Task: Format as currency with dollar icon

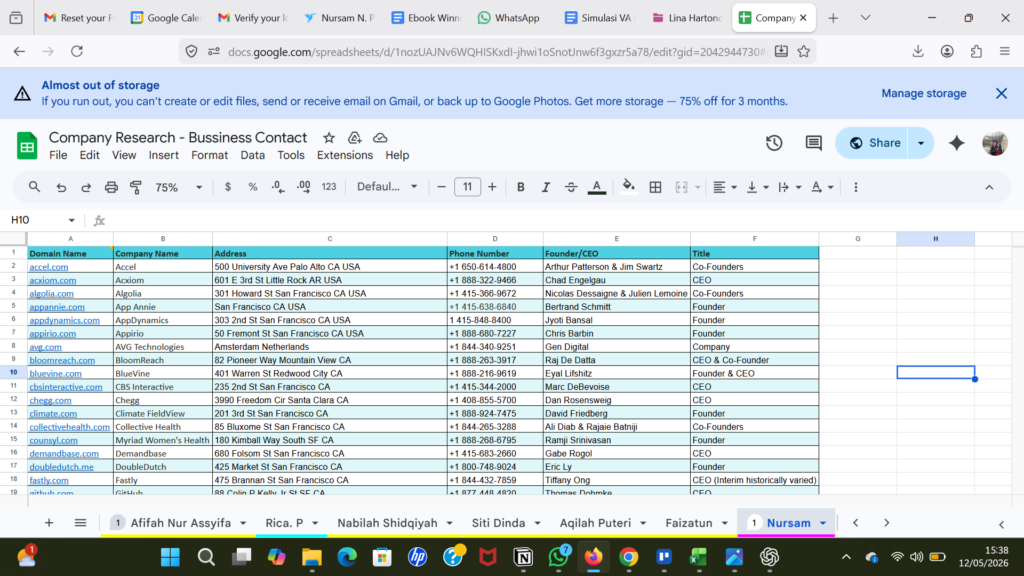Action: pos(227,187)
